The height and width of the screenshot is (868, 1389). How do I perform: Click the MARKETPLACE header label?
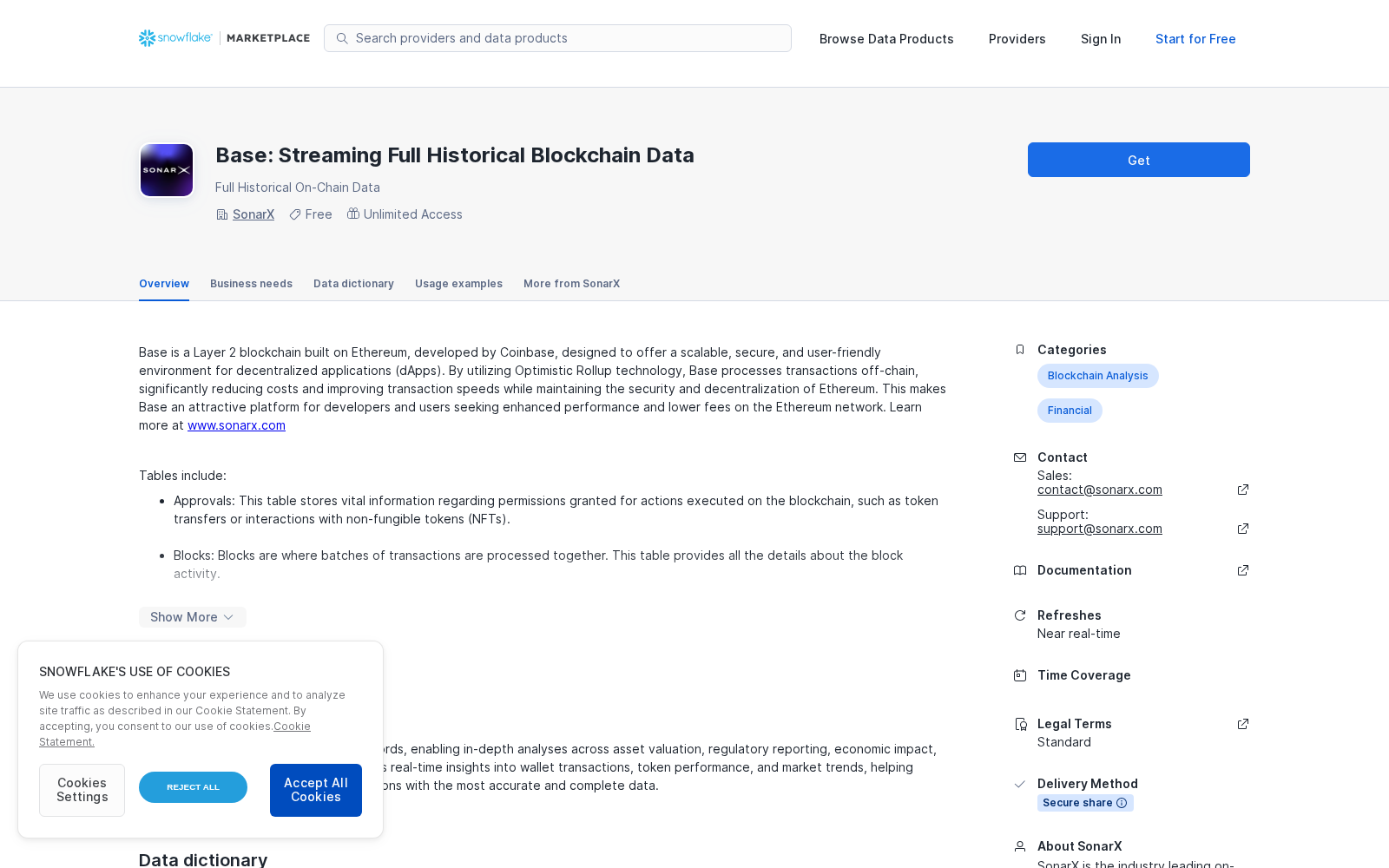pyautogui.click(x=268, y=38)
